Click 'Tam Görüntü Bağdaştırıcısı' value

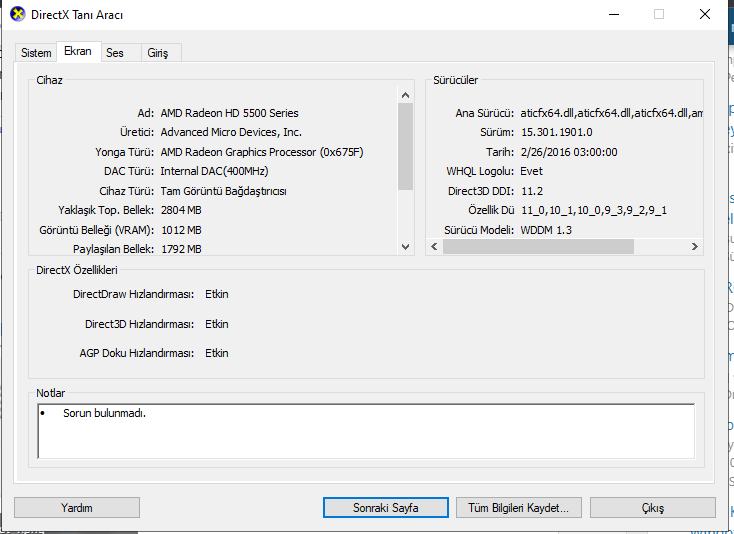click(223, 191)
